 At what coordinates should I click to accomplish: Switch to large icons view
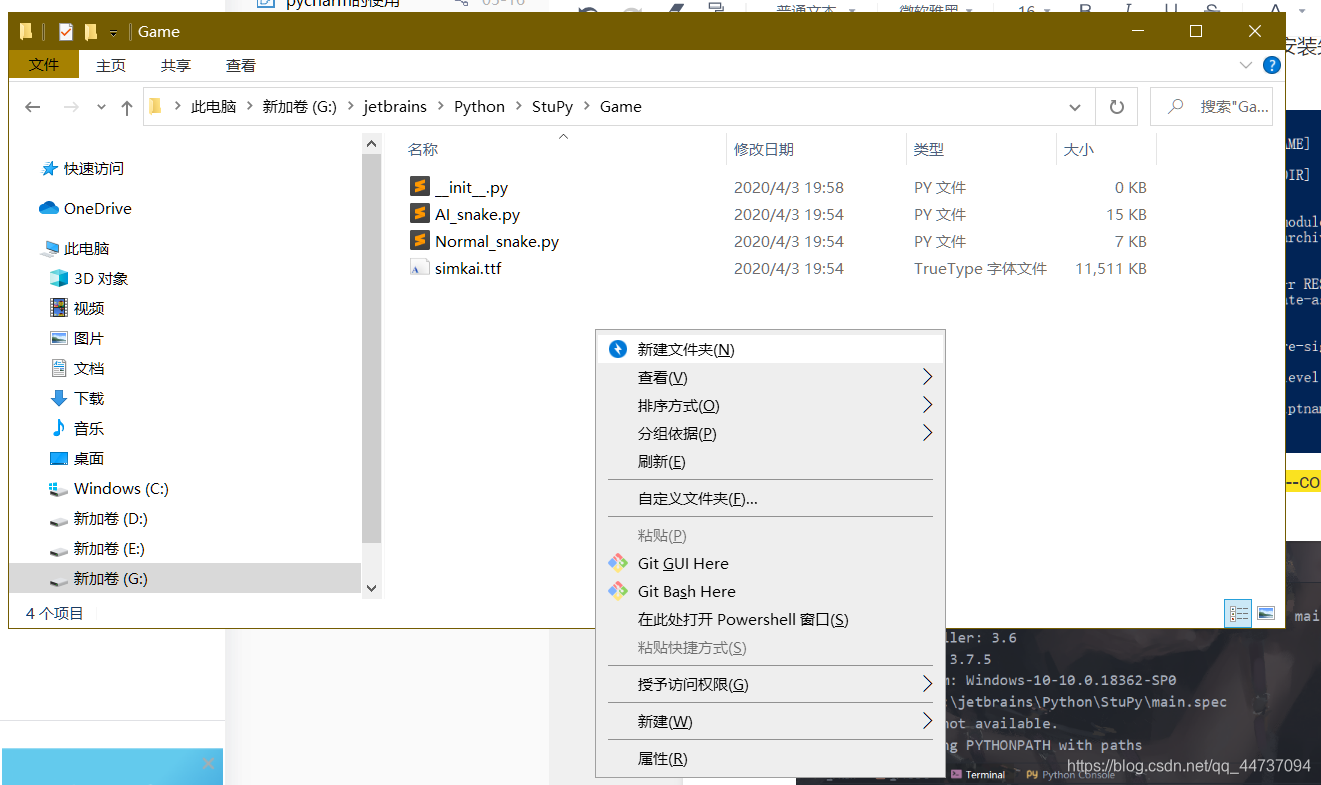(x=1265, y=613)
